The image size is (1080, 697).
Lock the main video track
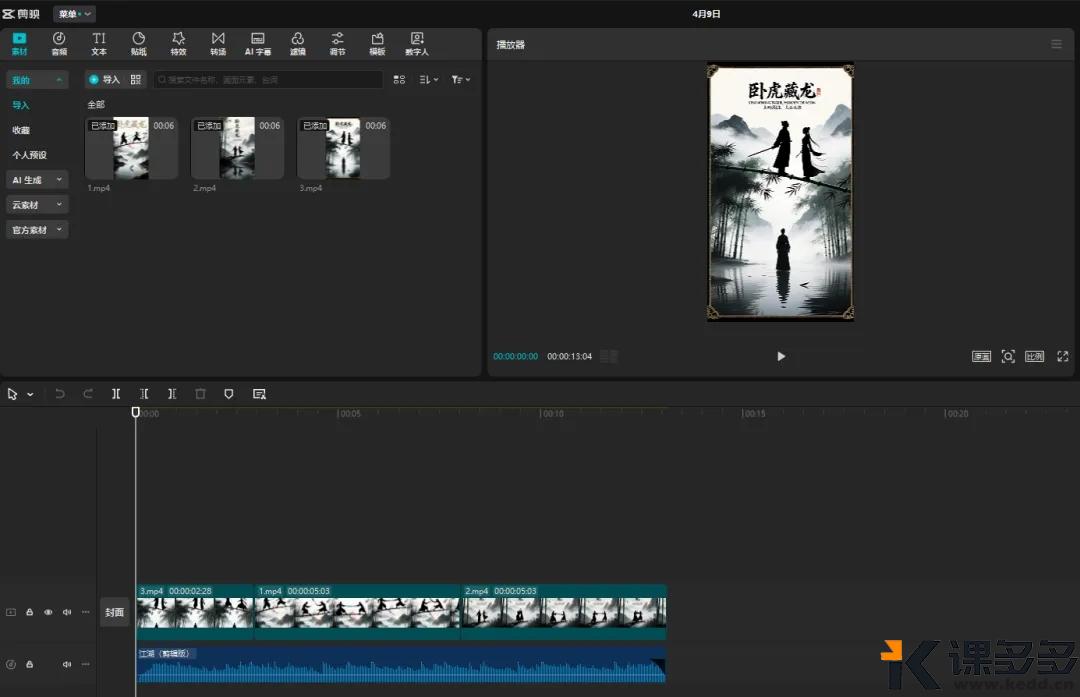29,612
